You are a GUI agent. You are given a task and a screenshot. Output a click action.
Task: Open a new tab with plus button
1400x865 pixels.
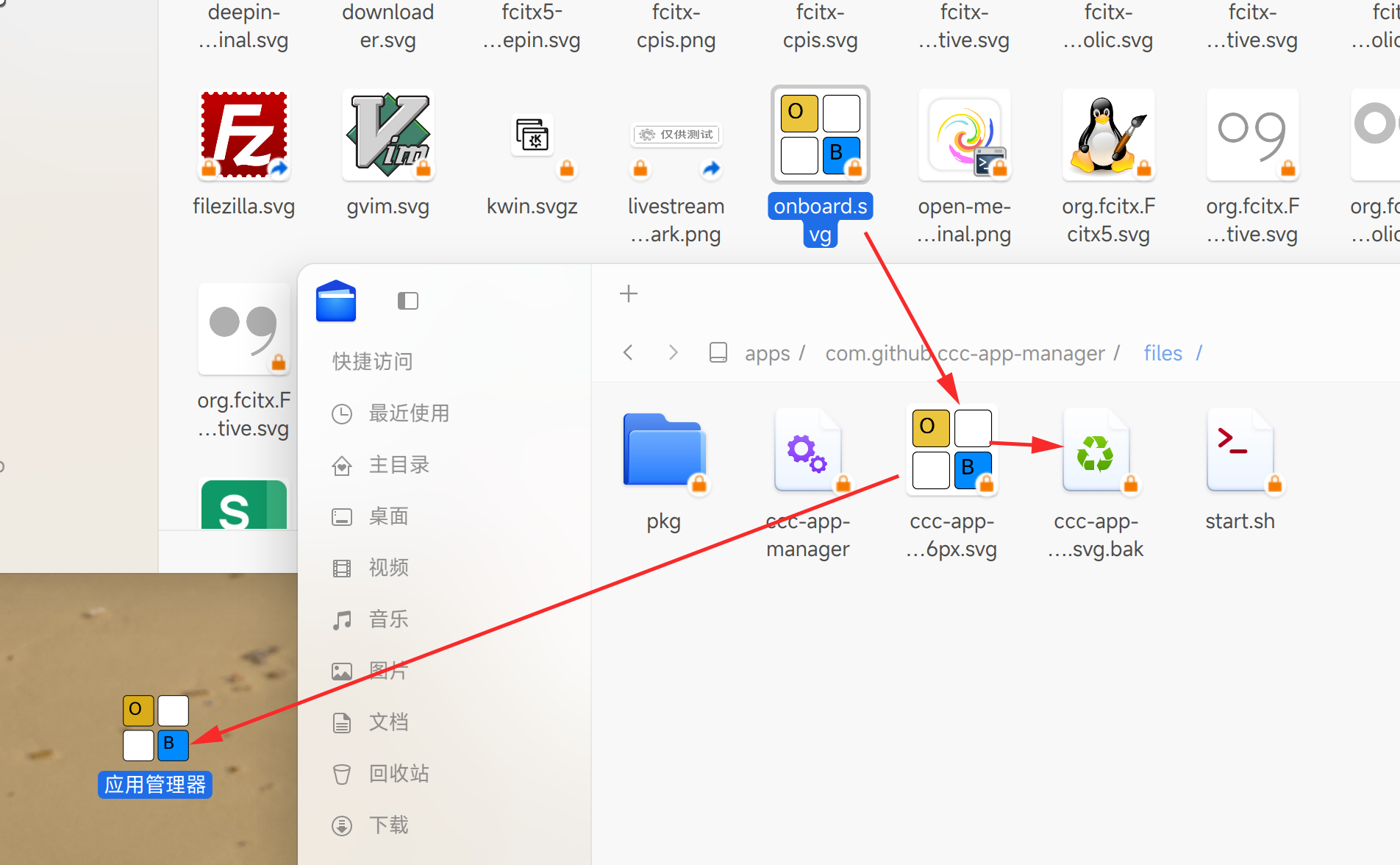pyautogui.click(x=629, y=294)
